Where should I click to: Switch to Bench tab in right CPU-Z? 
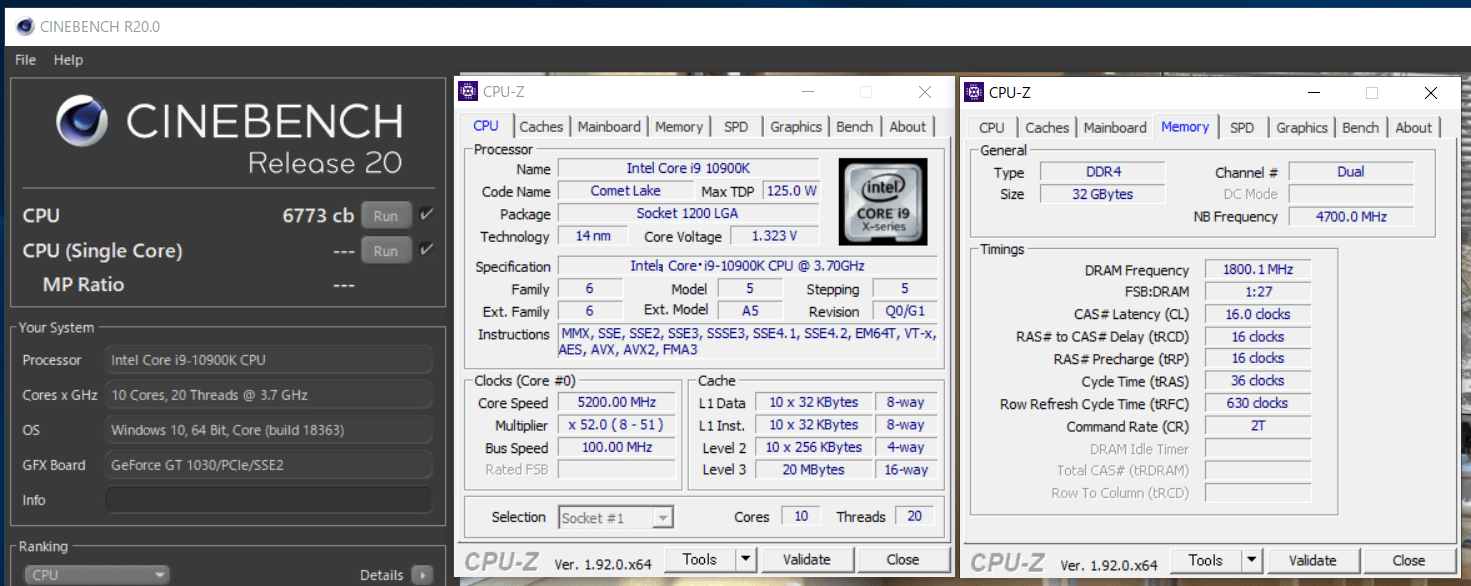pyautogui.click(x=1360, y=127)
